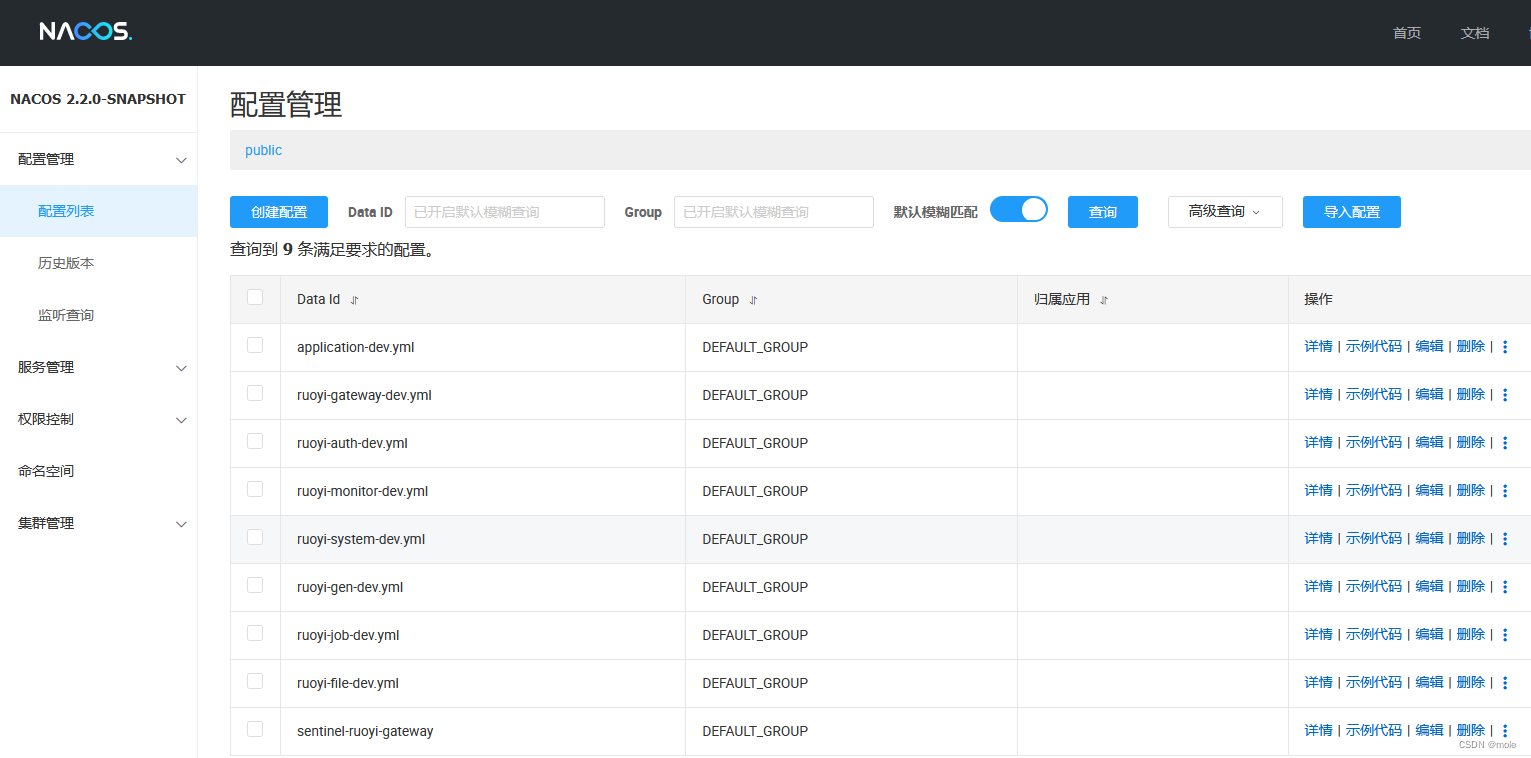
Task: Select the checkbox for ruoyi-system-dev.yml
Action: pyautogui.click(x=255, y=538)
